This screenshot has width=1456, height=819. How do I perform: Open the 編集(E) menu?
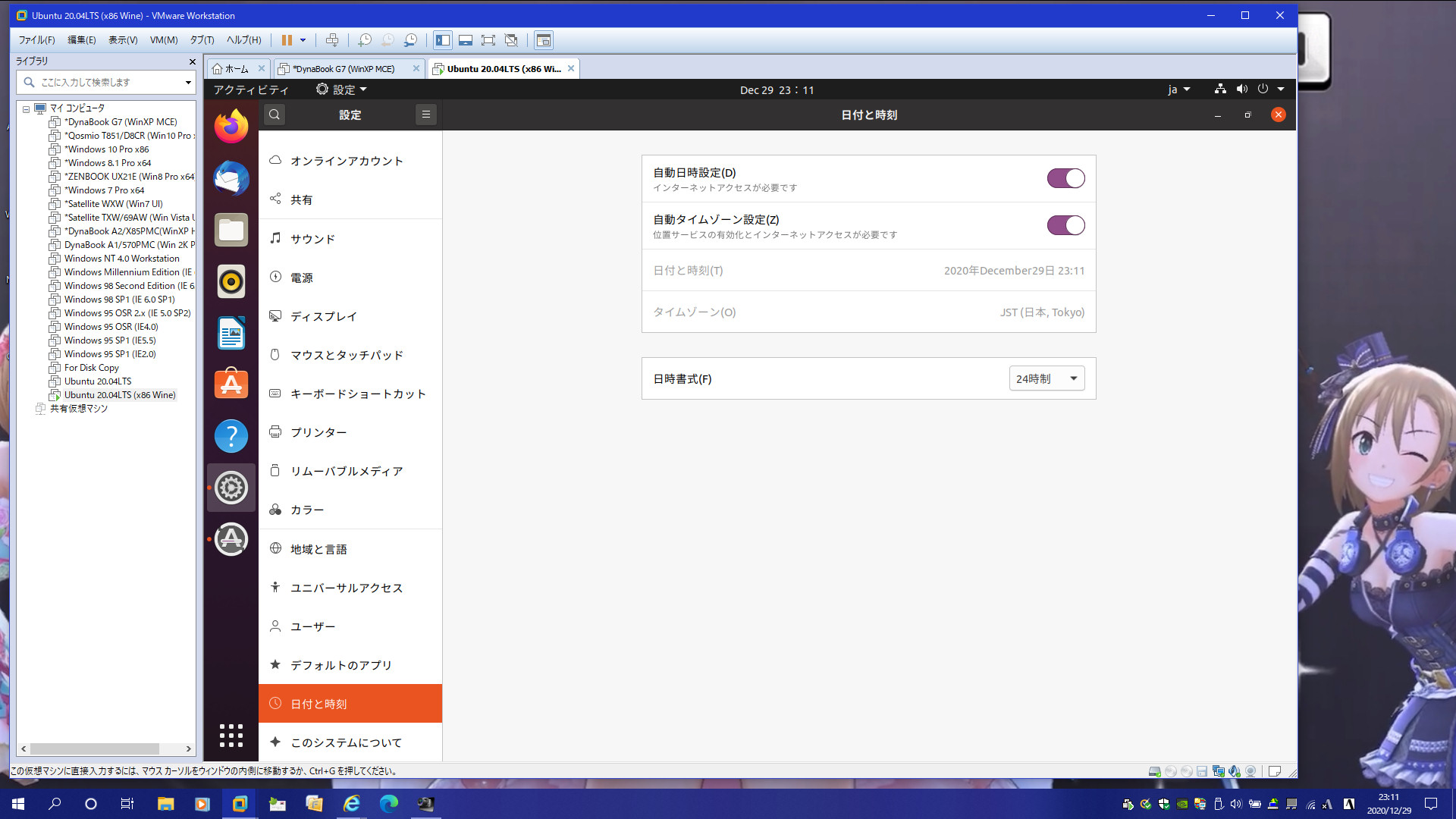point(81,40)
